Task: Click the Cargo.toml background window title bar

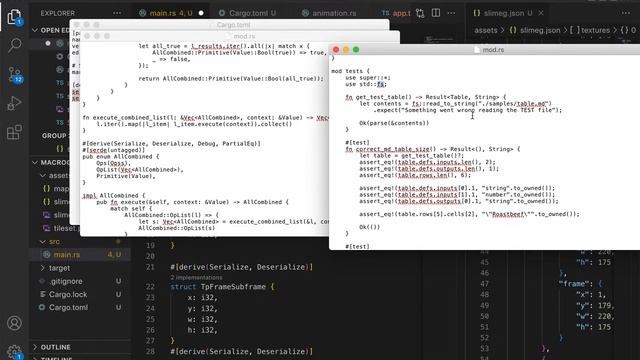Action: point(229,25)
